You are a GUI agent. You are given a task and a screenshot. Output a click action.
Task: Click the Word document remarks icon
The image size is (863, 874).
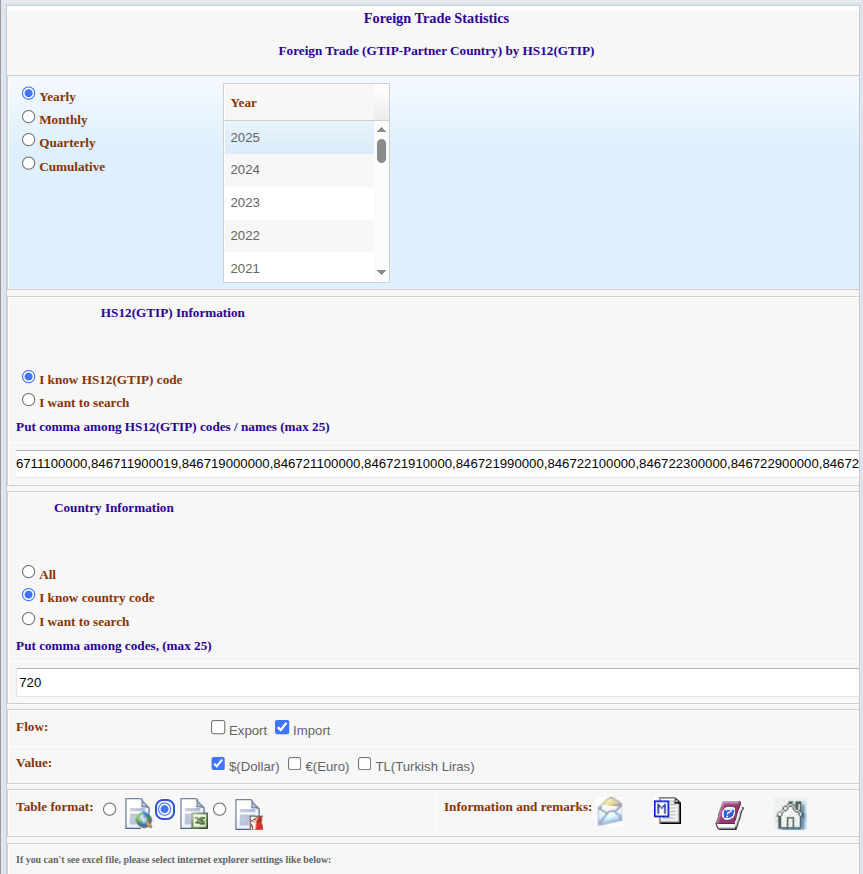point(667,812)
